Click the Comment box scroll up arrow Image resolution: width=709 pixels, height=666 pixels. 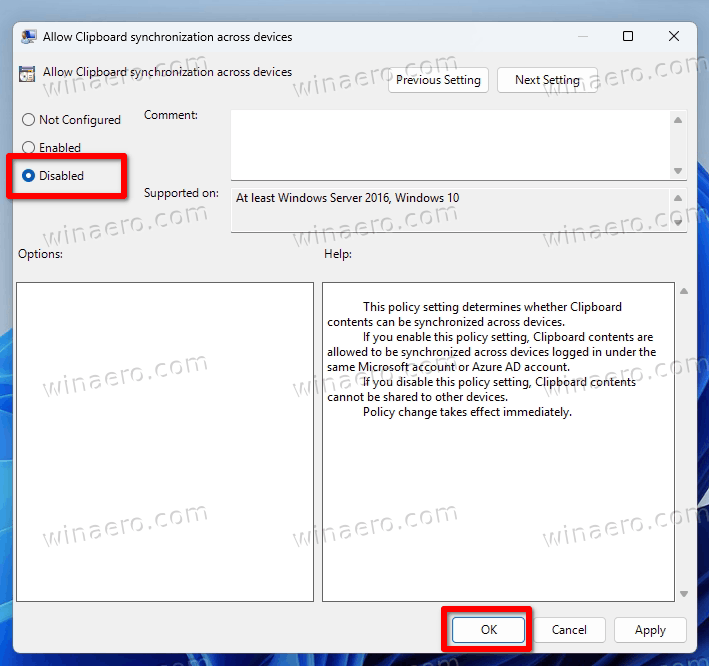coord(678,120)
